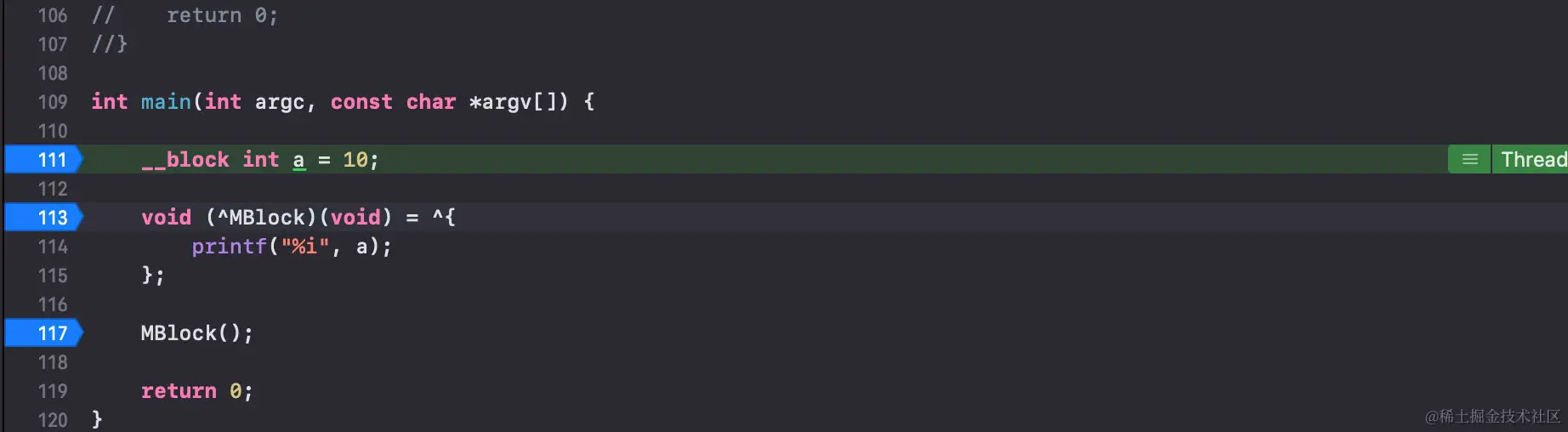This screenshot has width=1568, height=432.
Task: Click line number 114 in the gutter
Action: (x=53, y=247)
